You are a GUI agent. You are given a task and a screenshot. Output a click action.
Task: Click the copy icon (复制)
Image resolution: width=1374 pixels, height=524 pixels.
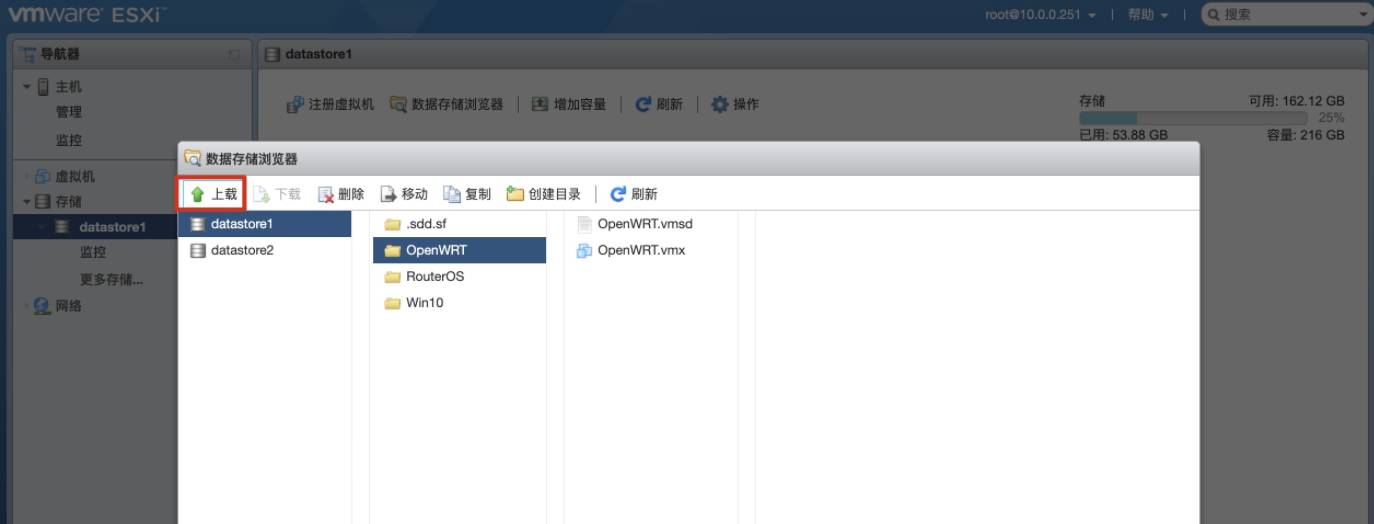coord(452,194)
